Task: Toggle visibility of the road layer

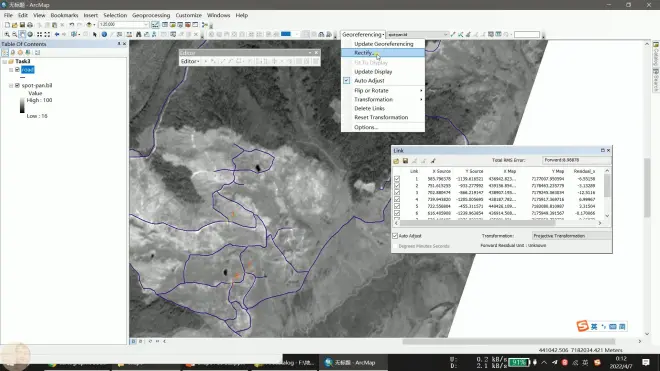Action: 17,69
